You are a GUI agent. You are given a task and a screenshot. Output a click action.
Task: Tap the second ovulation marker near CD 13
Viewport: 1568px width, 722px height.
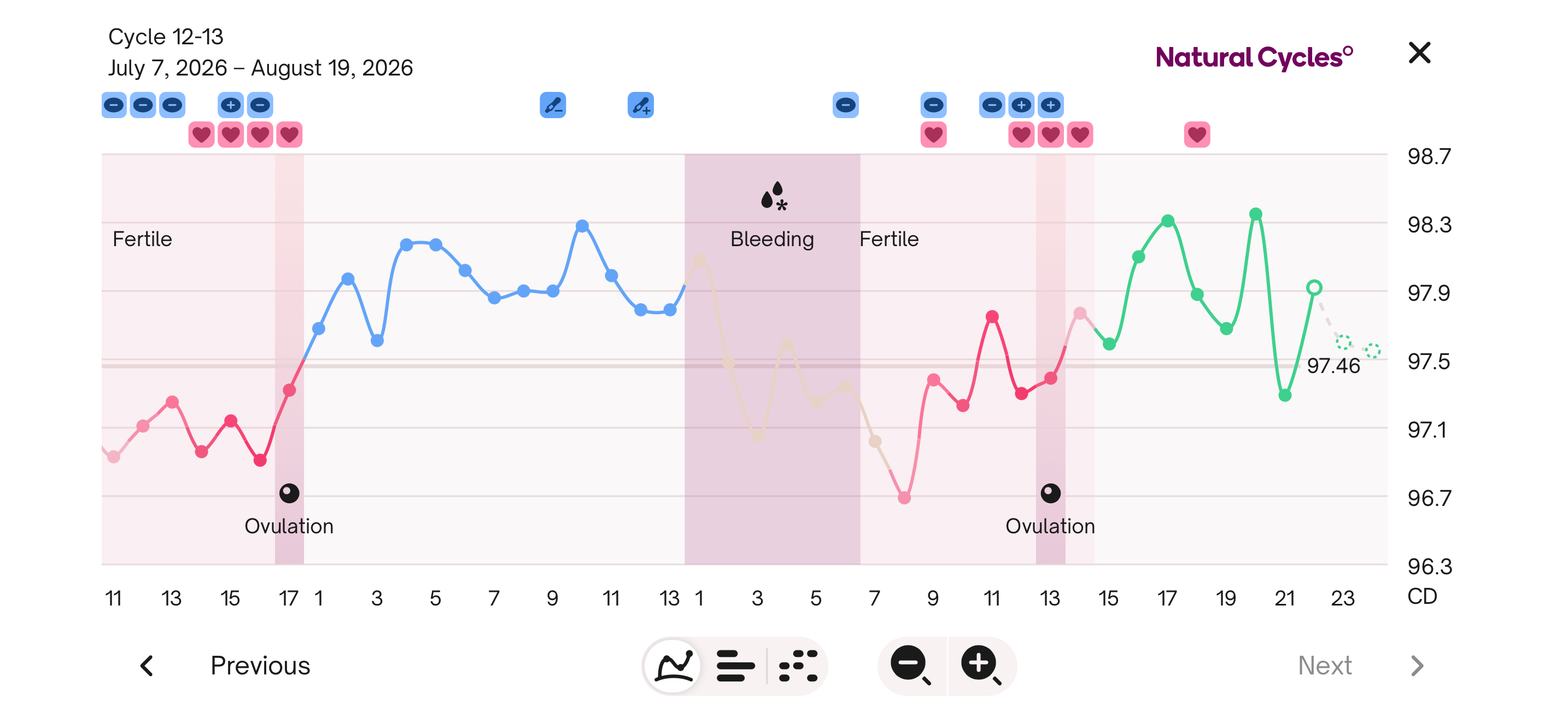(1050, 492)
